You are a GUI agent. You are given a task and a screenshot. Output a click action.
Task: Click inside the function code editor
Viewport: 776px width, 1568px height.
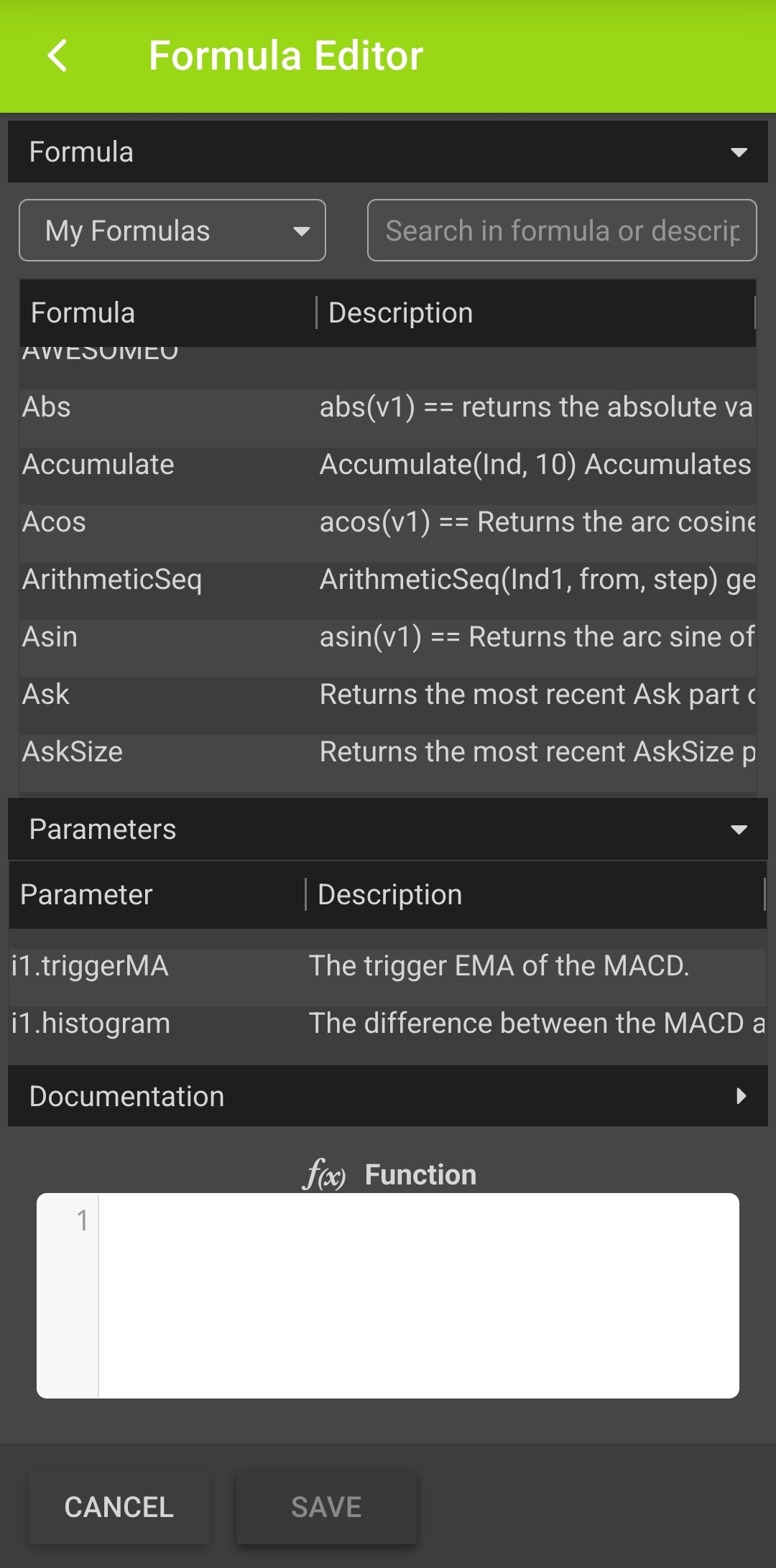(x=418, y=1296)
